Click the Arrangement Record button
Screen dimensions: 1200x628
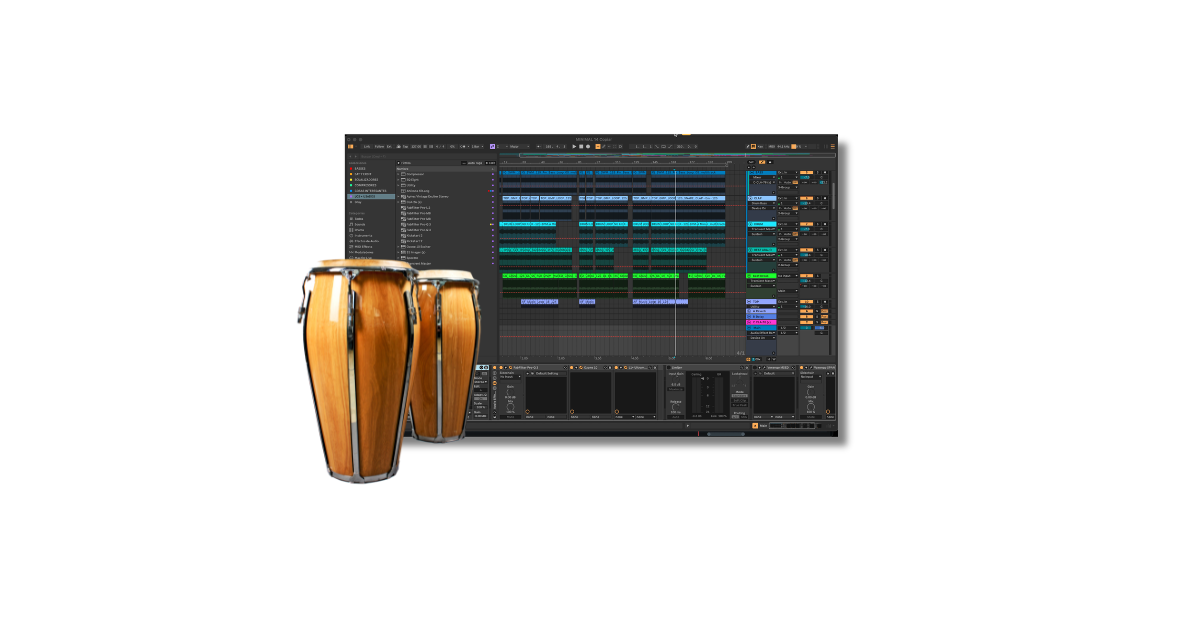588,146
